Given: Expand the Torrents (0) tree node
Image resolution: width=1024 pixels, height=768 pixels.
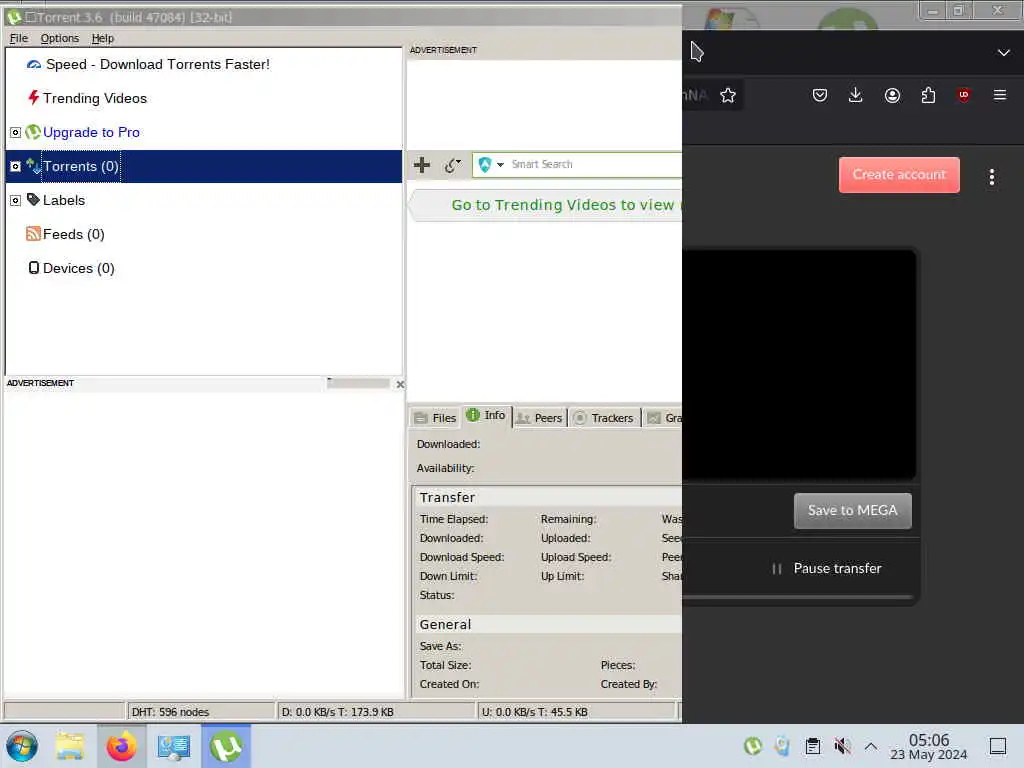Looking at the screenshot, I should point(15,167).
